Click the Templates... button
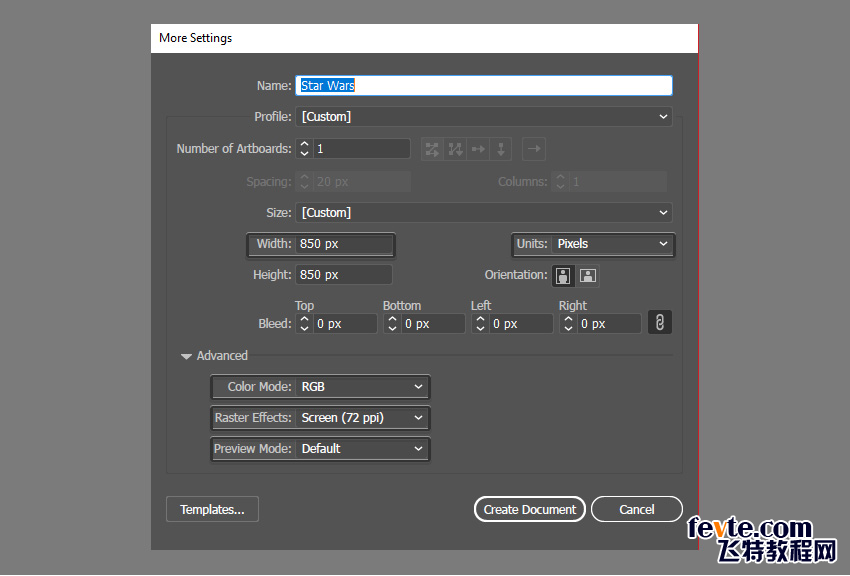 point(212,509)
